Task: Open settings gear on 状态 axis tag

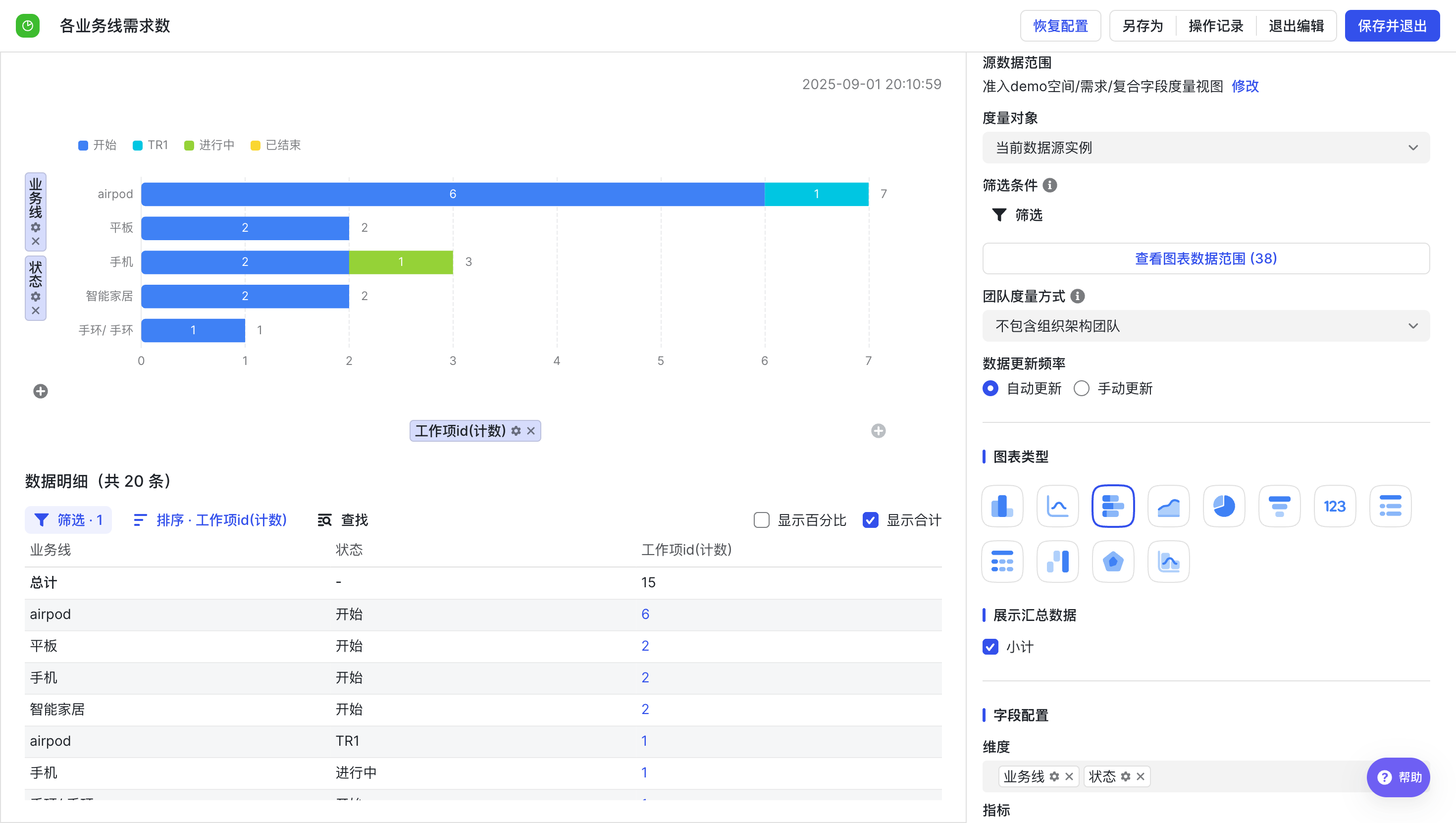Action: point(36,297)
